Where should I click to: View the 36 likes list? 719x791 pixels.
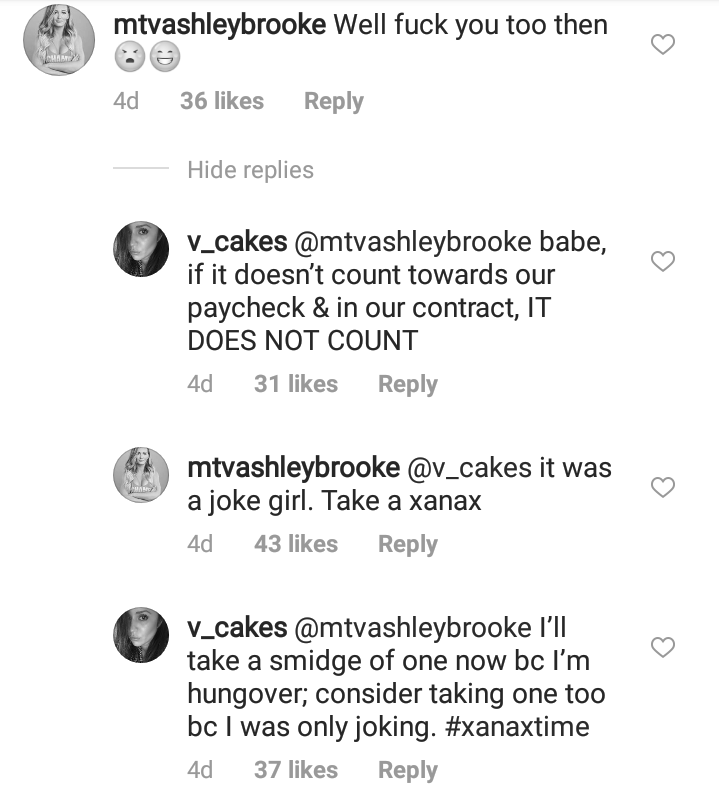222,101
